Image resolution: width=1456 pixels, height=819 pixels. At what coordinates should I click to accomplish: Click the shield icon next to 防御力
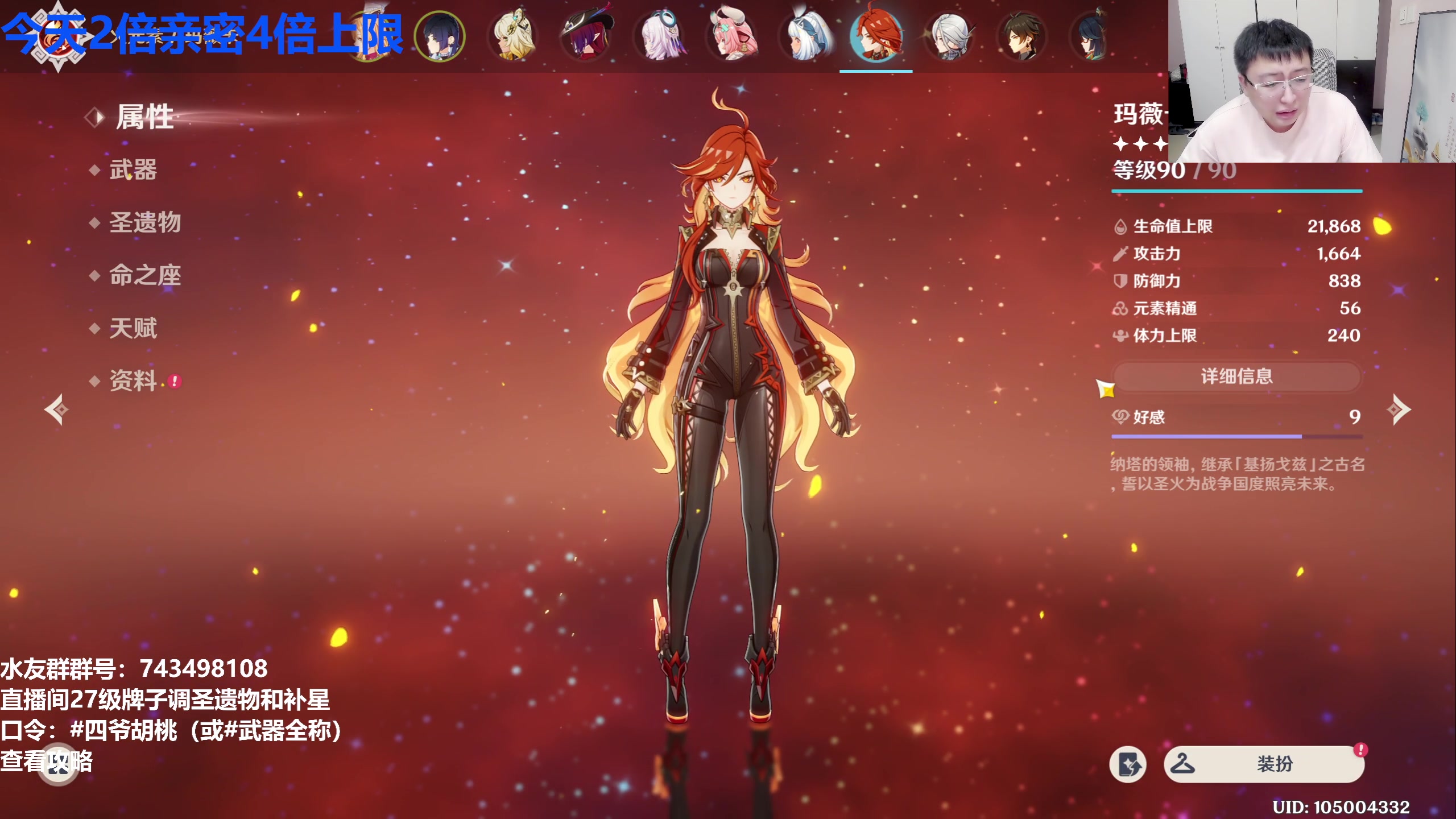[1120, 281]
